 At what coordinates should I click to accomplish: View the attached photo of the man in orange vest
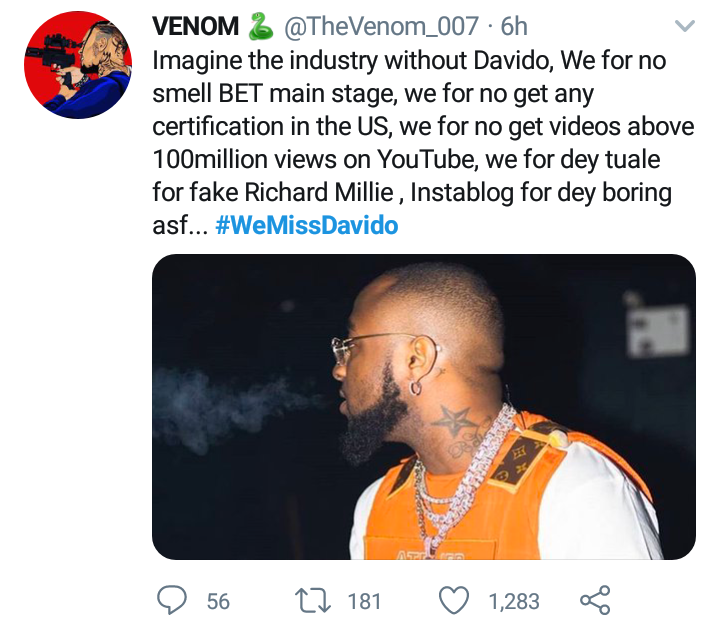423,406
